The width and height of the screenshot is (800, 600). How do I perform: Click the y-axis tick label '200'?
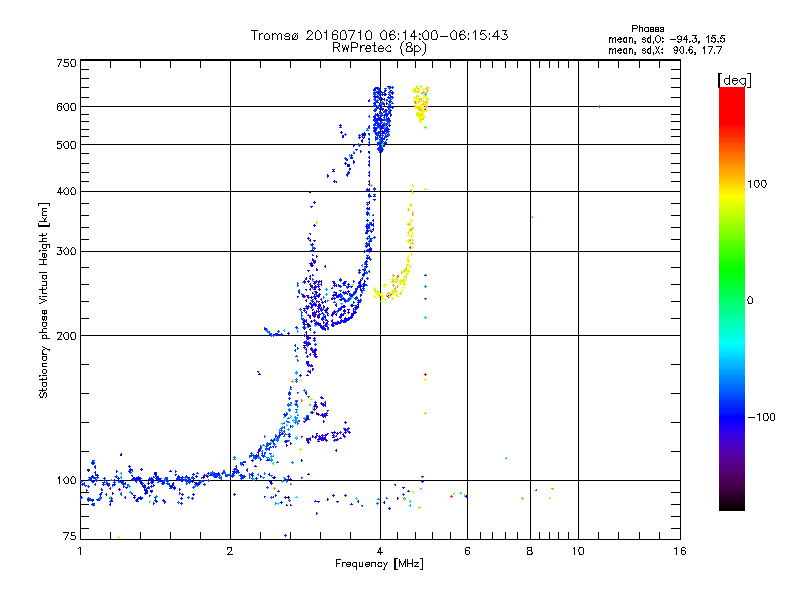(66, 336)
